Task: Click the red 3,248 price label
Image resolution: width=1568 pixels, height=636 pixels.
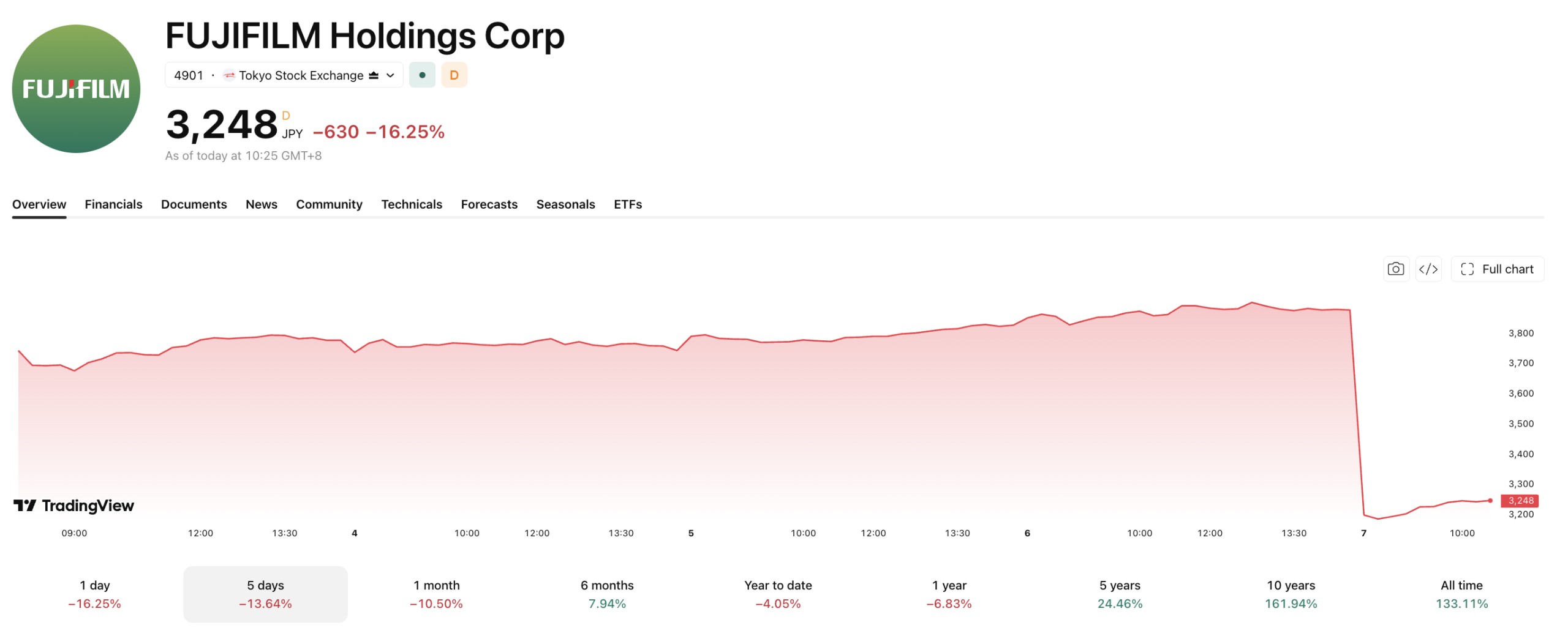Action: [1520, 501]
